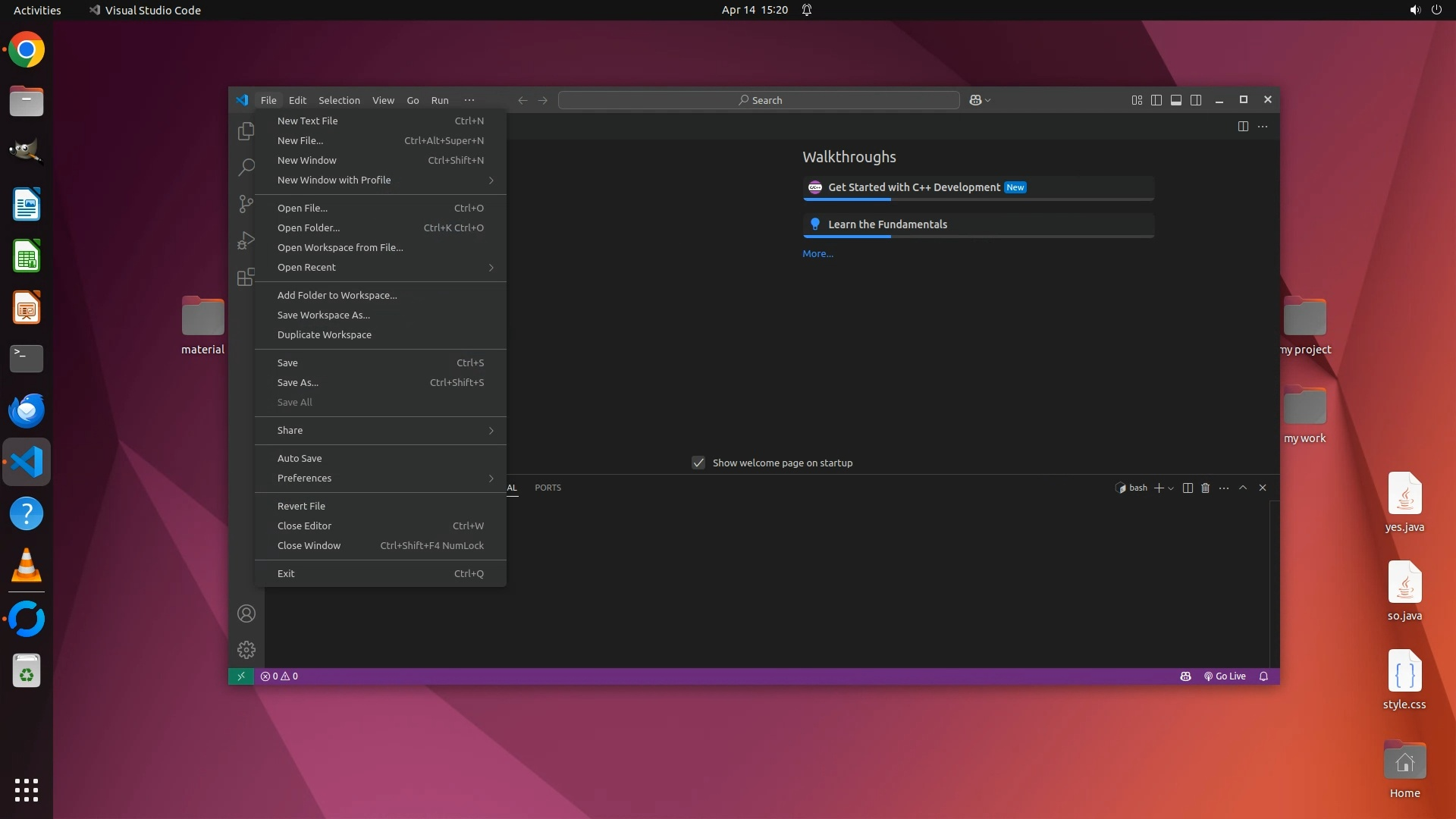This screenshot has width=1456, height=819.
Task: Toggle the bottom panel layout button
Action: (1175, 100)
